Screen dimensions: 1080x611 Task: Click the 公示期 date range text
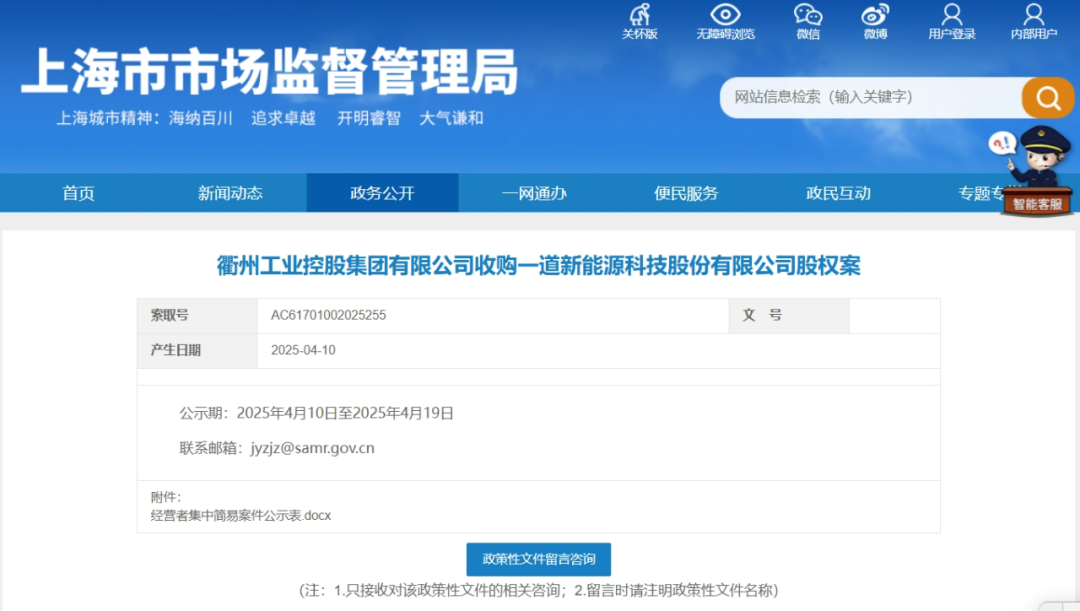[317, 413]
